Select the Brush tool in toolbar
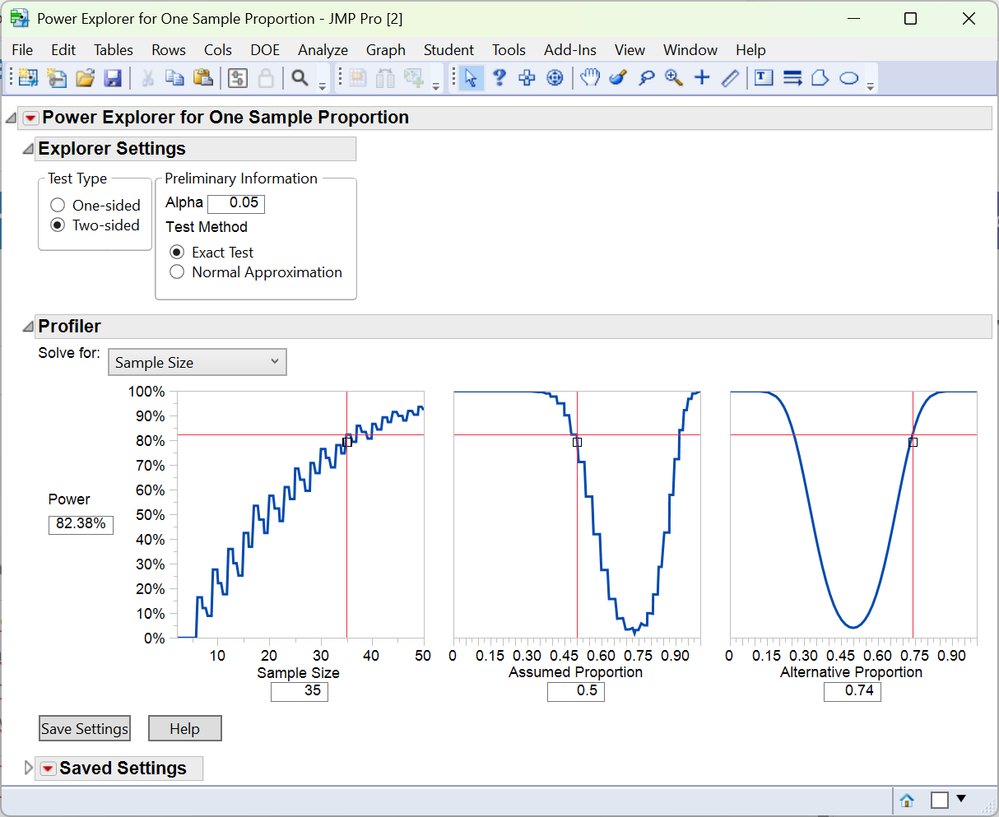 click(618, 78)
